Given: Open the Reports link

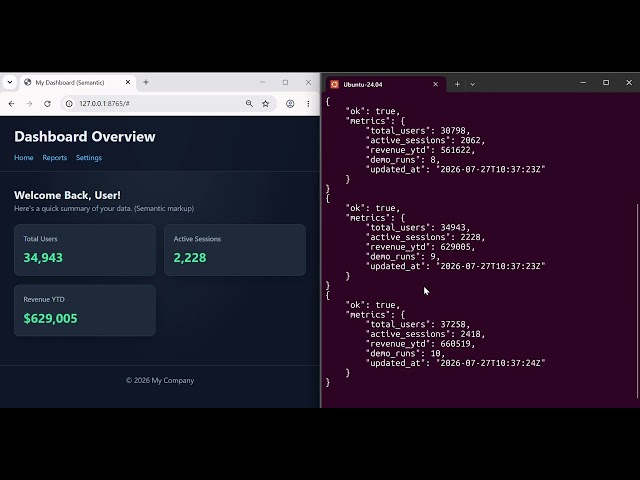Looking at the screenshot, I should point(55,158).
